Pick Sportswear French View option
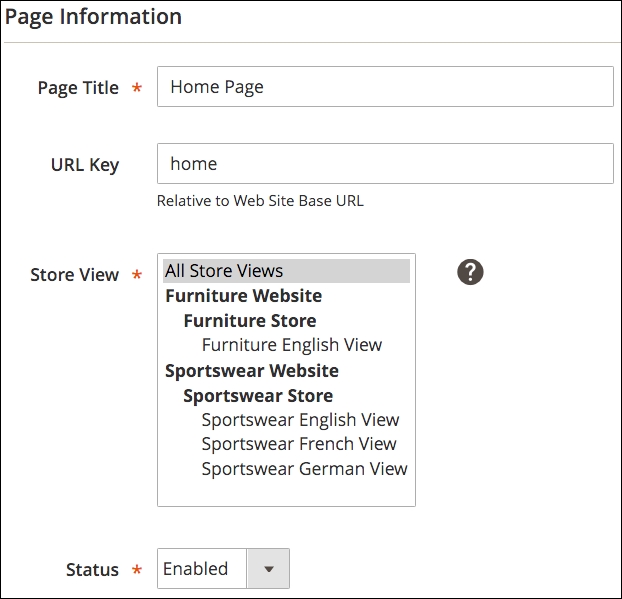 [x=299, y=444]
